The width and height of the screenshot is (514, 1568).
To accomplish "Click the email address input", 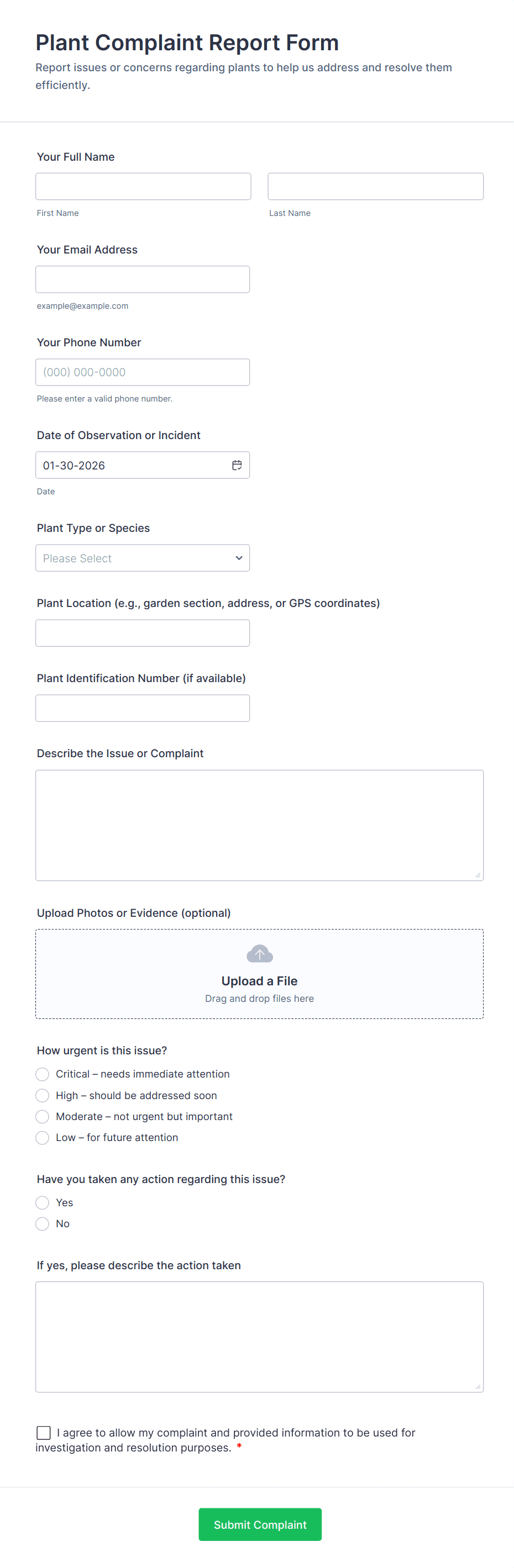I will click(x=143, y=279).
